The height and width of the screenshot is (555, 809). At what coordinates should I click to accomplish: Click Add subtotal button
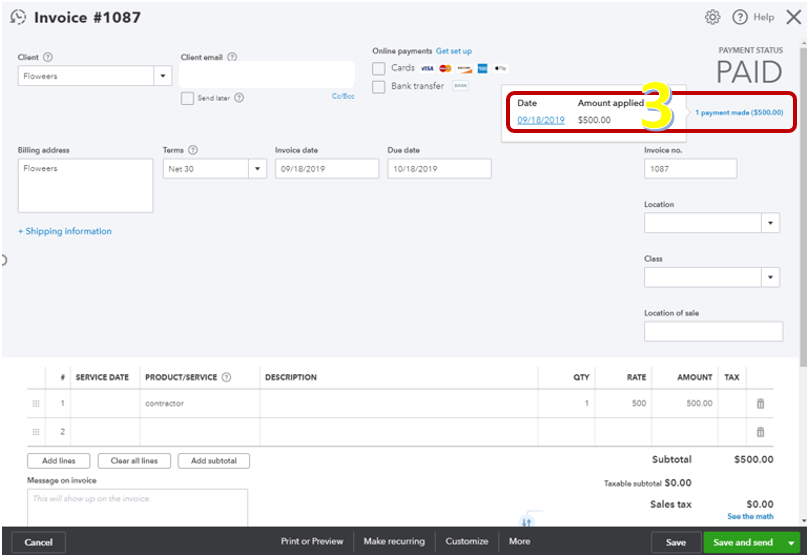click(214, 461)
